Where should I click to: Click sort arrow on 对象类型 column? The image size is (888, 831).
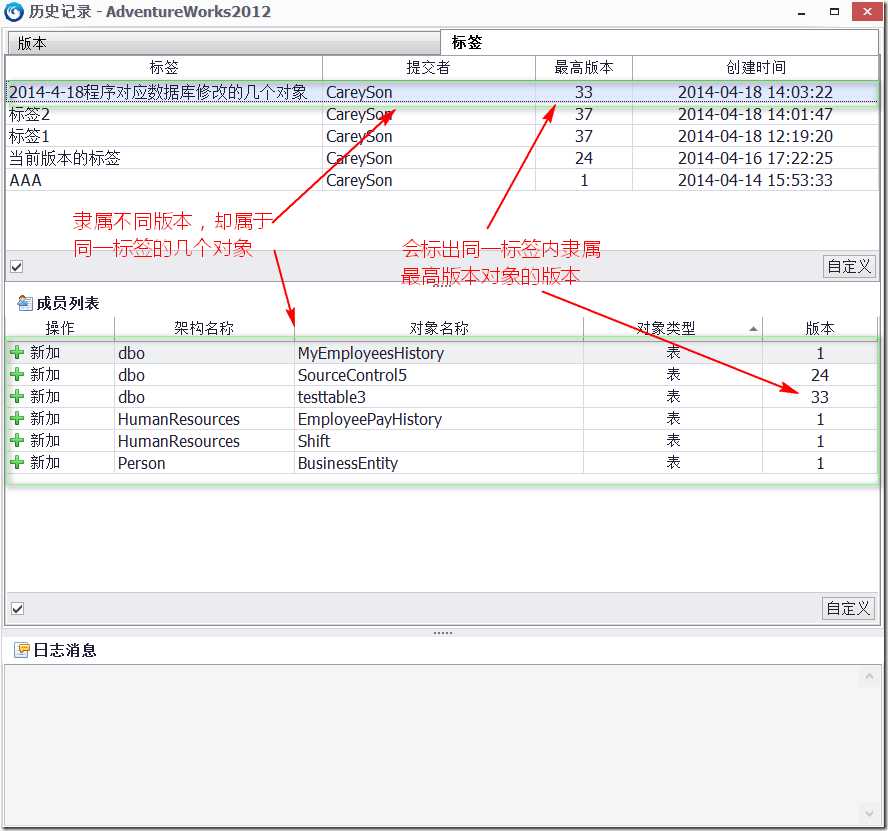coord(753,328)
